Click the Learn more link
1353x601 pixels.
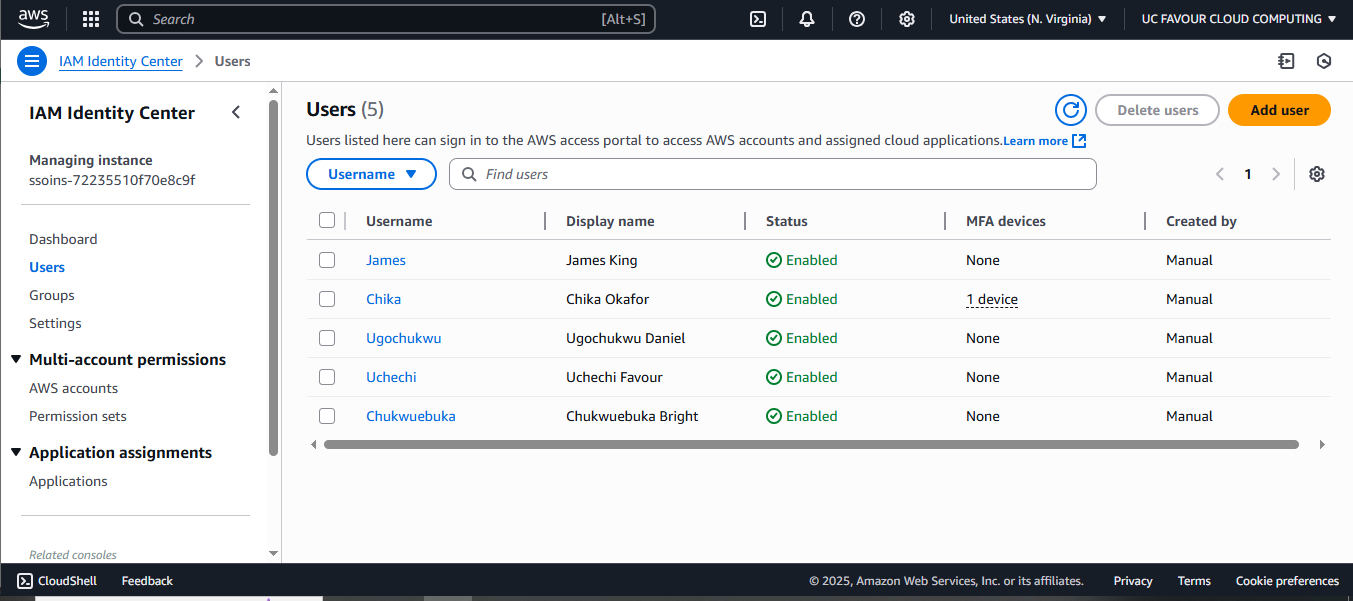[x=1035, y=141]
